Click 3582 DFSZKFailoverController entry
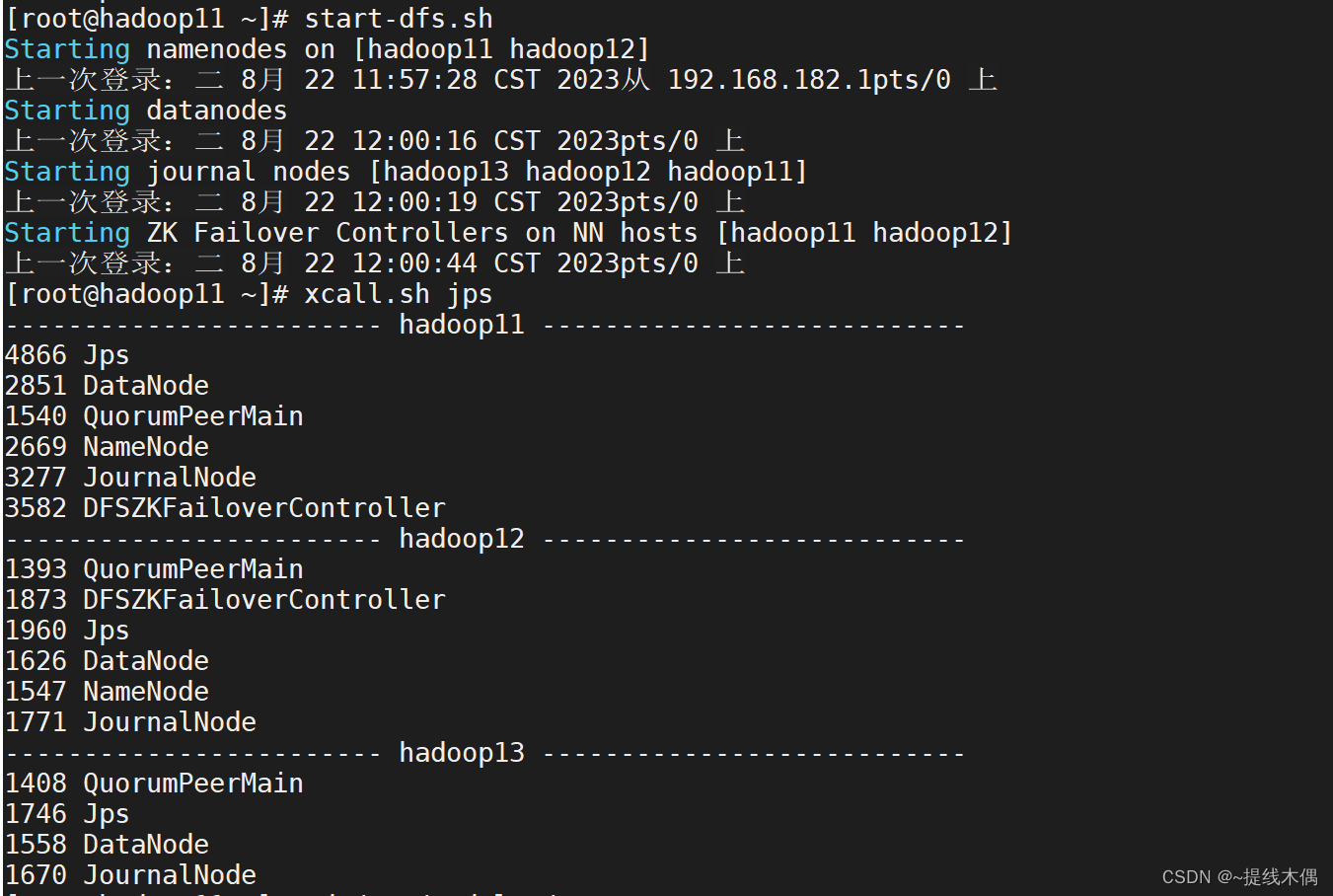The width and height of the screenshot is (1333, 896). point(225,508)
